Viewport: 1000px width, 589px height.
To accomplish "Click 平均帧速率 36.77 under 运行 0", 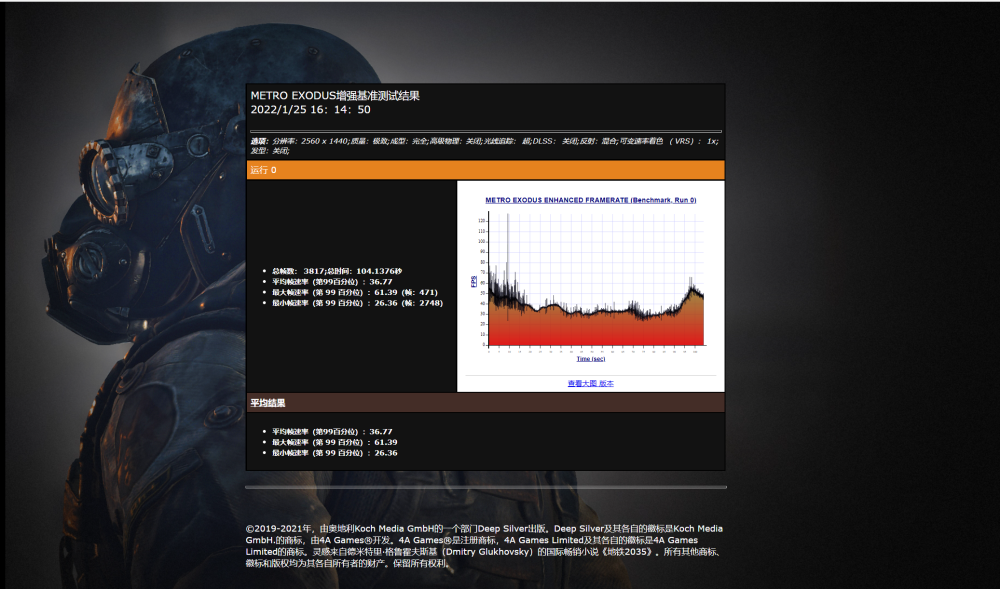I will (332, 282).
